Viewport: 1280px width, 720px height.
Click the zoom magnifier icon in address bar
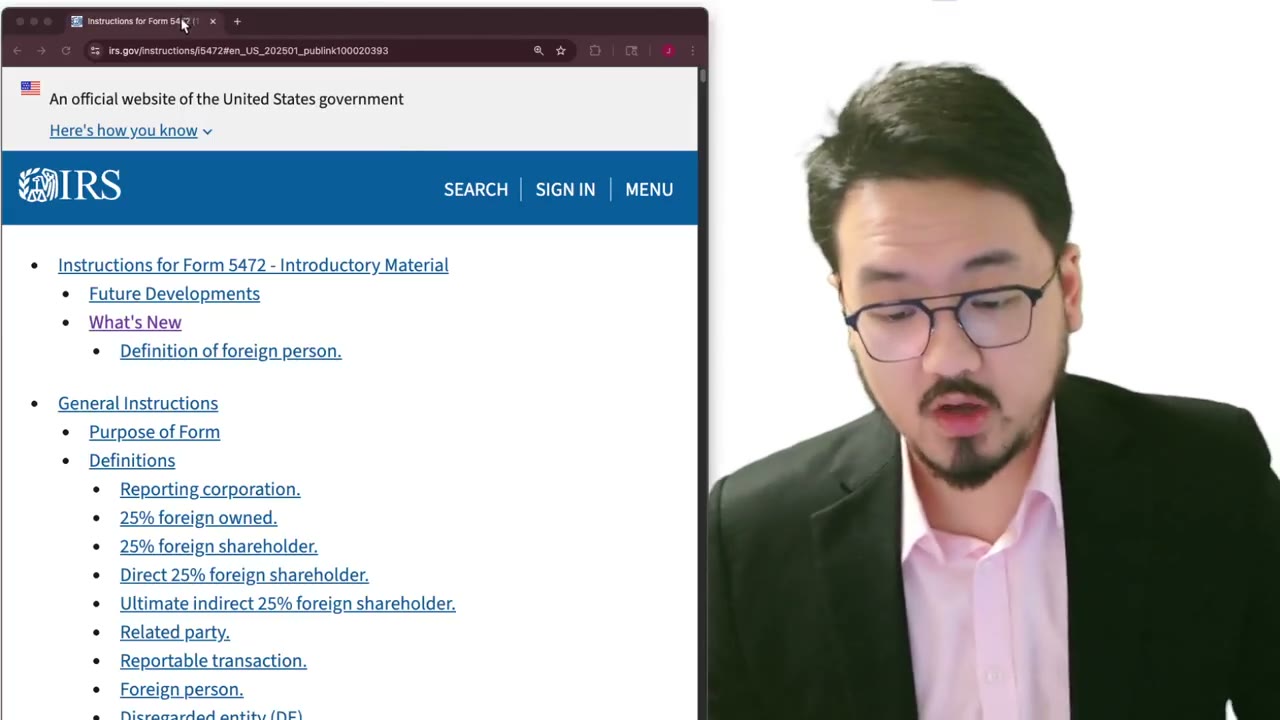(538, 50)
